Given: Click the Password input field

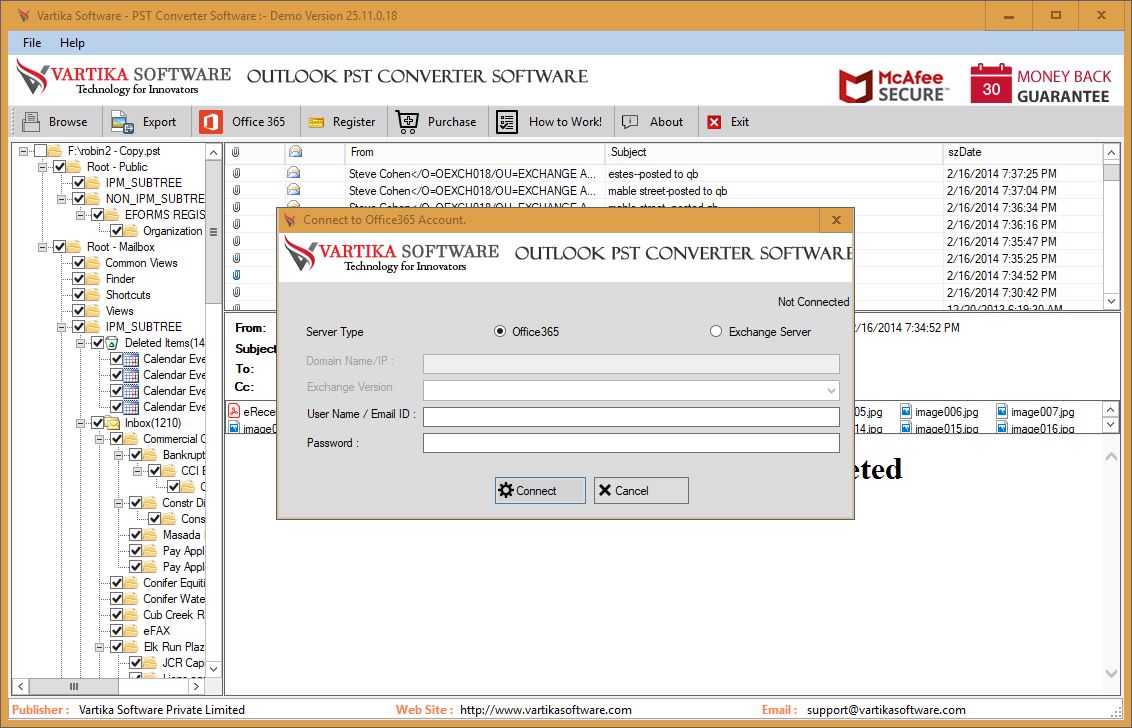Looking at the screenshot, I should point(631,443).
